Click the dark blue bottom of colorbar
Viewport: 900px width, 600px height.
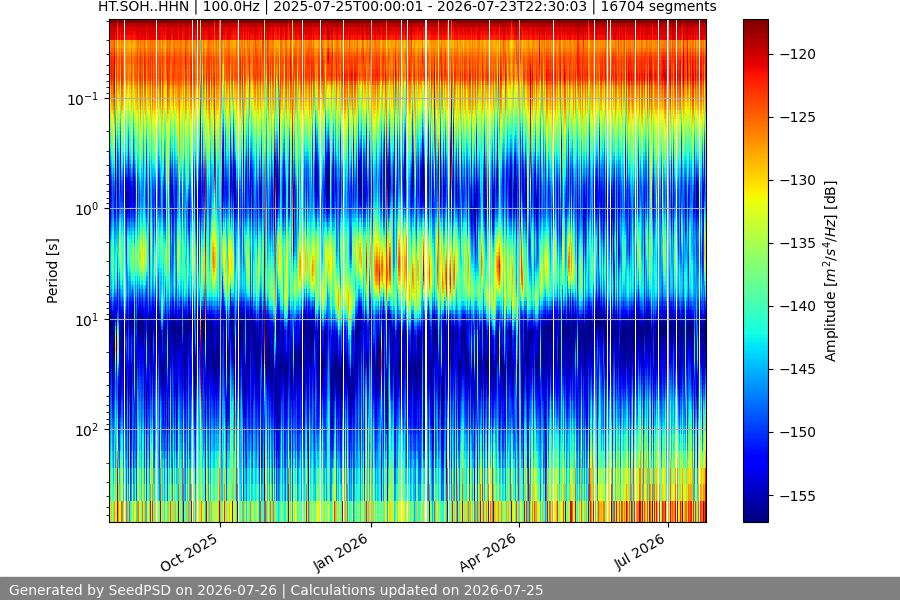pyautogui.click(x=755, y=514)
